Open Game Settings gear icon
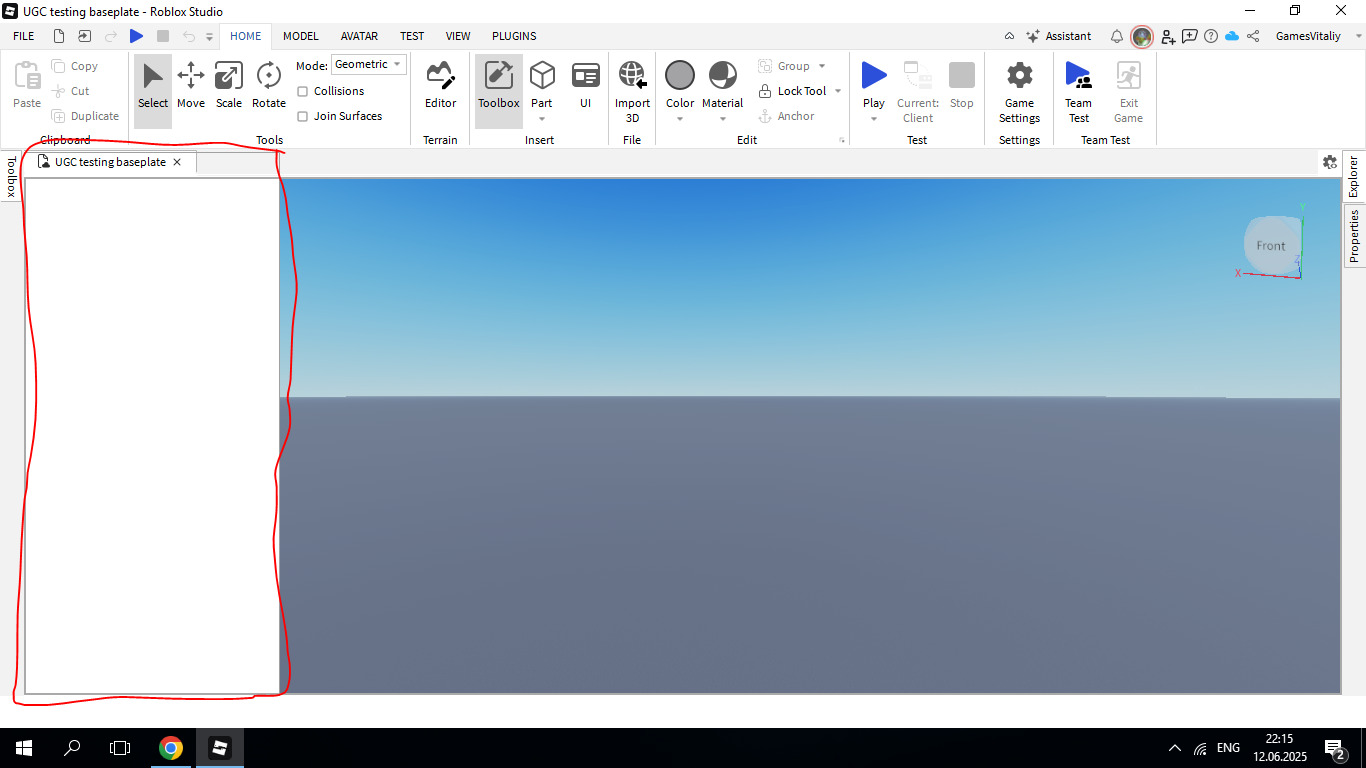1366x768 pixels. click(x=1019, y=76)
